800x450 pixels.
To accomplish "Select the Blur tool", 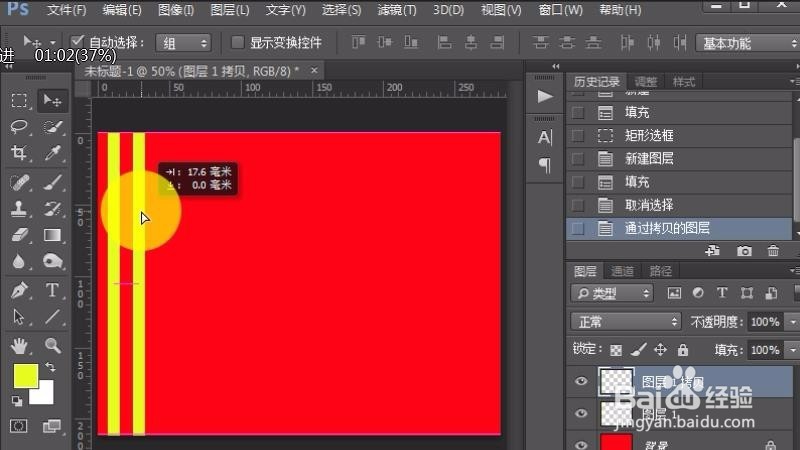I will tap(19, 261).
